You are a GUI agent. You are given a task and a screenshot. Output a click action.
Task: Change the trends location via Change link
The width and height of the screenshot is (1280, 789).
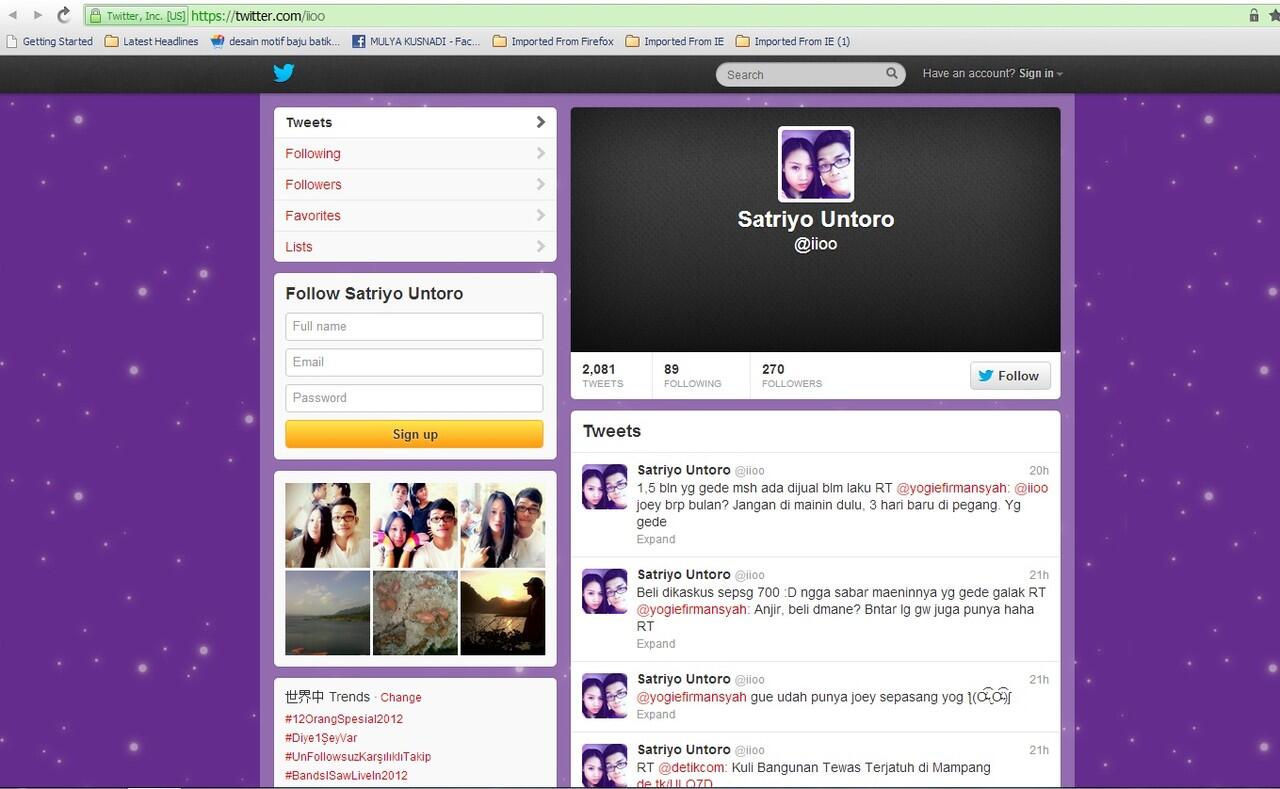pyautogui.click(x=401, y=698)
